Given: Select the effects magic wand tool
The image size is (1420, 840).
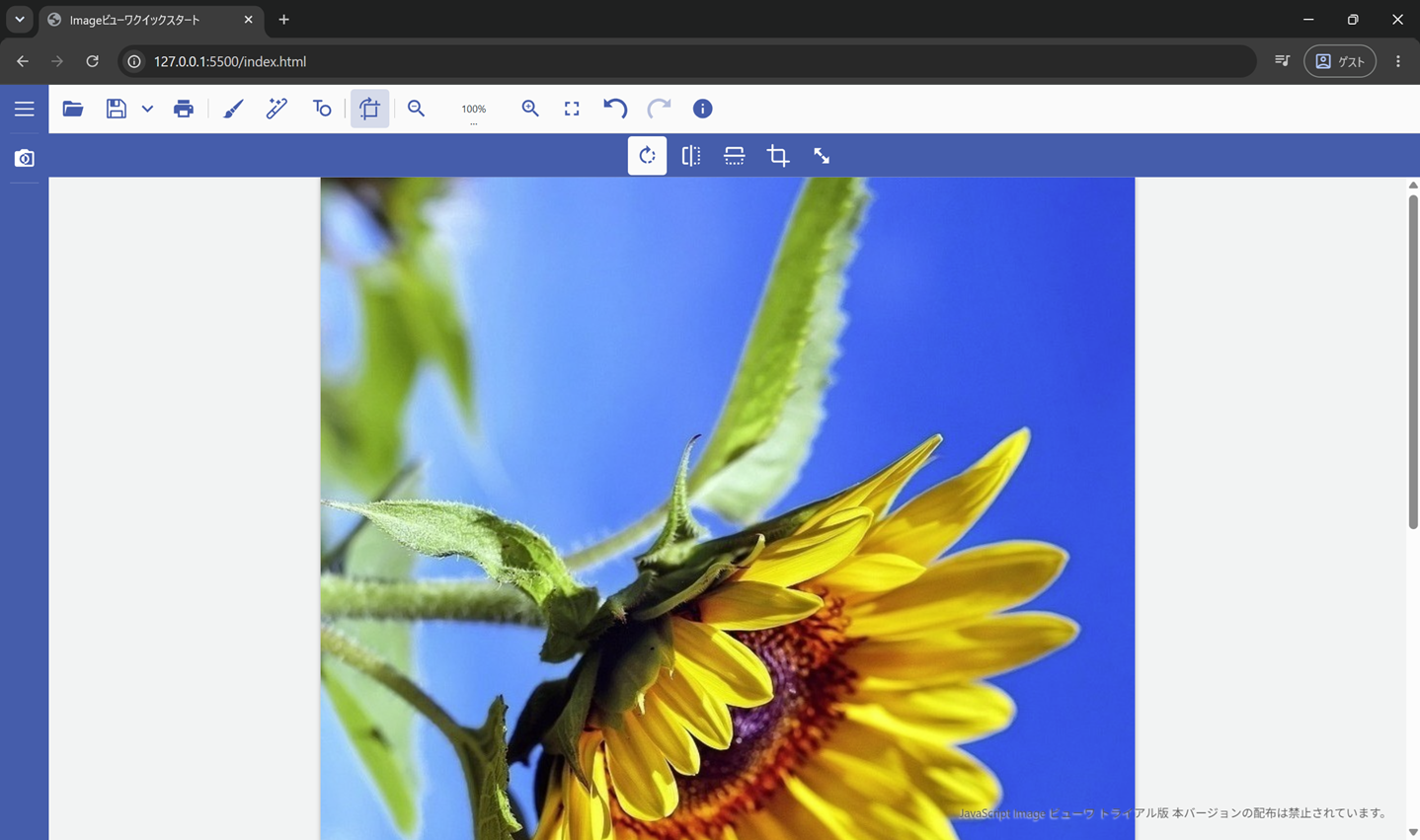Looking at the screenshot, I should pos(277,109).
